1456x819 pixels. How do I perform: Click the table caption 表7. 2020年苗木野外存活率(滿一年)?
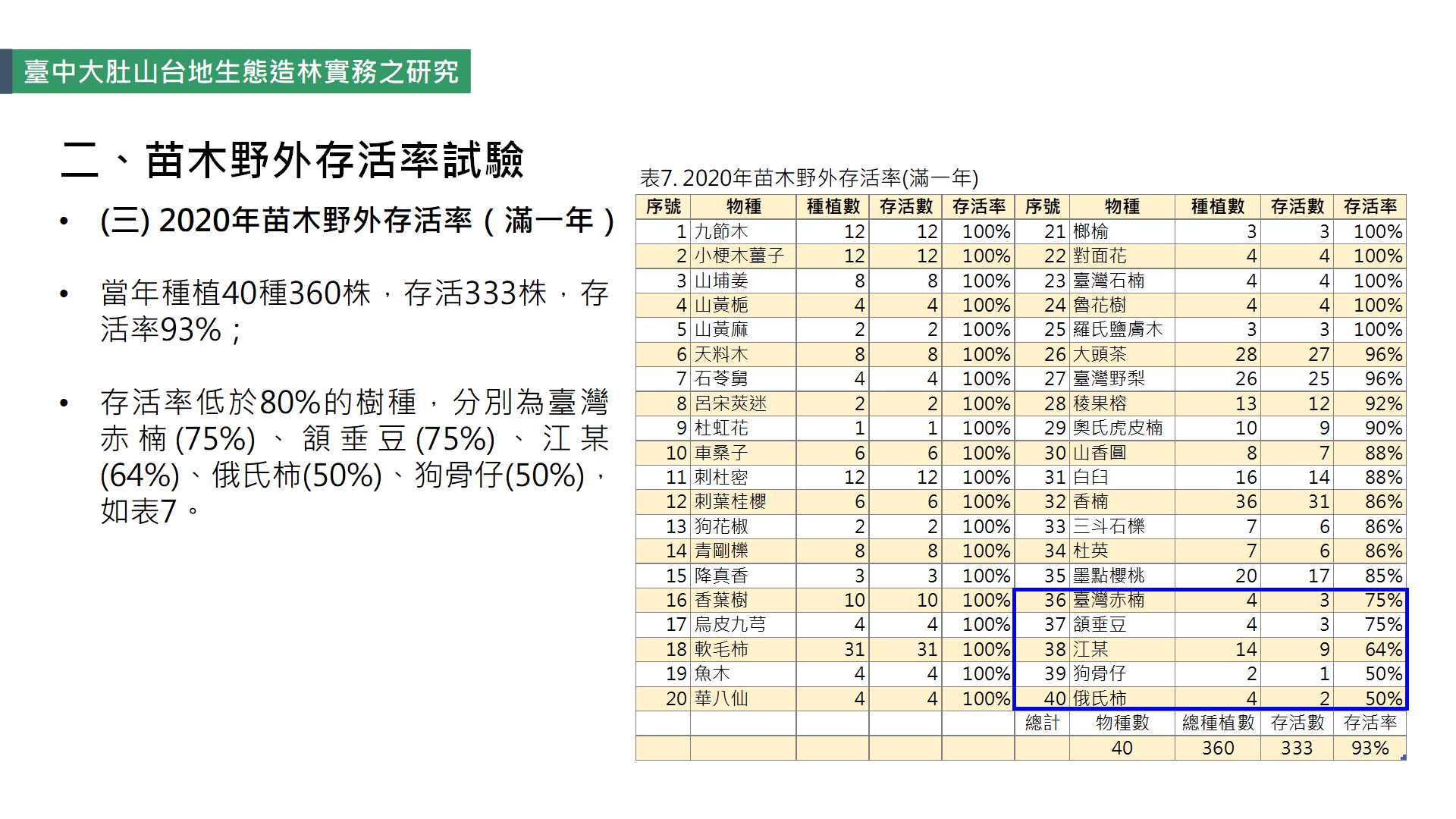coord(809,178)
